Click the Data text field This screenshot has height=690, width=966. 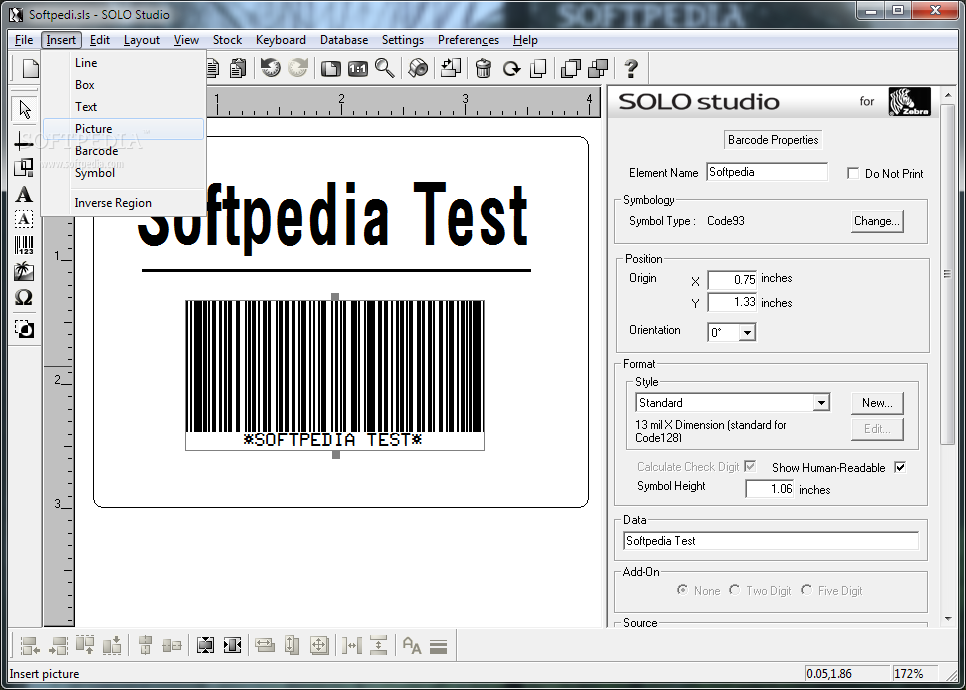[771, 541]
